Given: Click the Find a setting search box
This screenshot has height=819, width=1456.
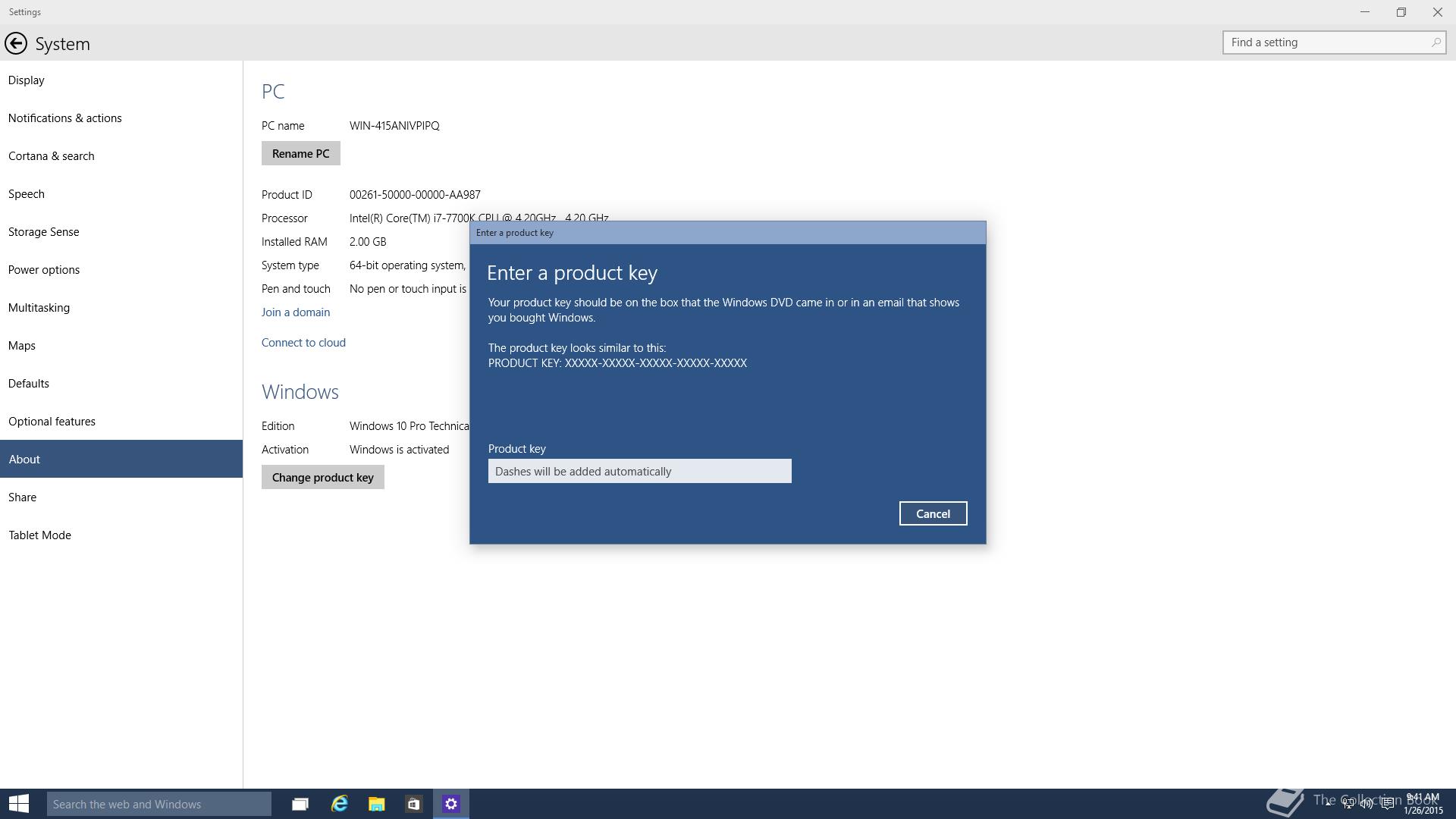Looking at the screenshot, I should coord(1334,42).
